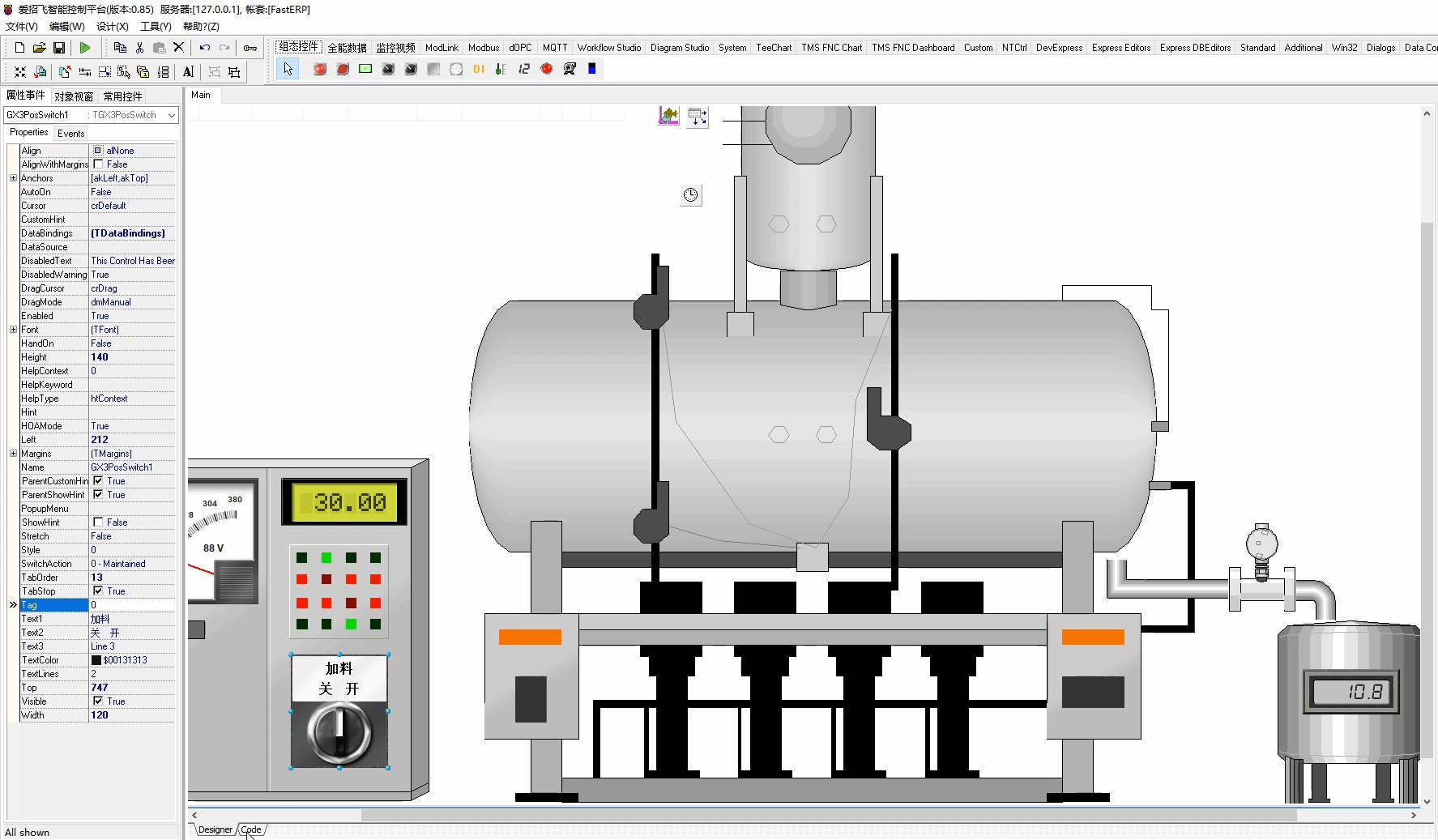Viewport: 1438px width, 840px height.
Task: Click the 30.00 LCD display on canvas
Action: click(344, 502)
